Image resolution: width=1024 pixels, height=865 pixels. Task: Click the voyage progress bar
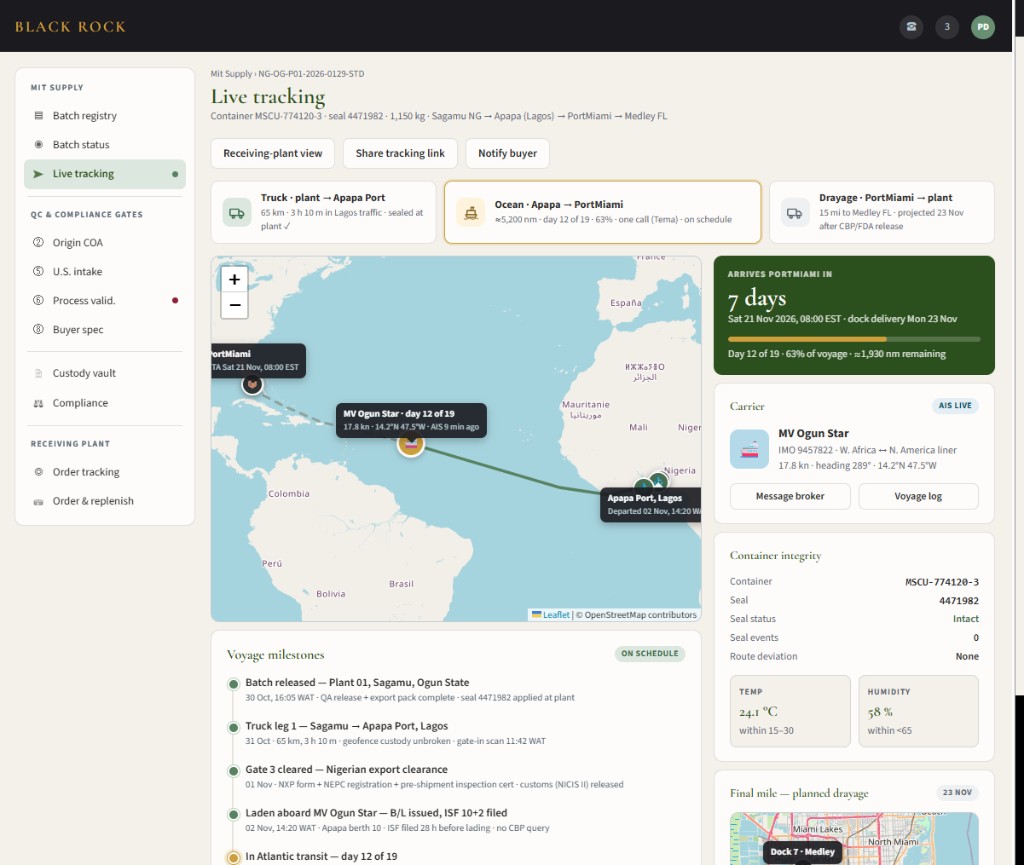(x=854, y=339)
